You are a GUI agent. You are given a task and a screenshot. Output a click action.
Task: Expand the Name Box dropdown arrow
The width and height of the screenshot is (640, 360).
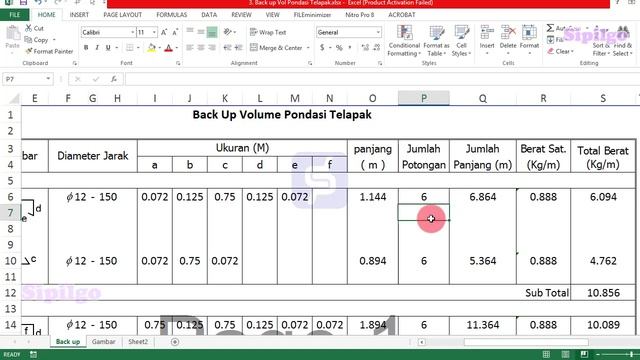pyautogui.click(x=48, y=79)
